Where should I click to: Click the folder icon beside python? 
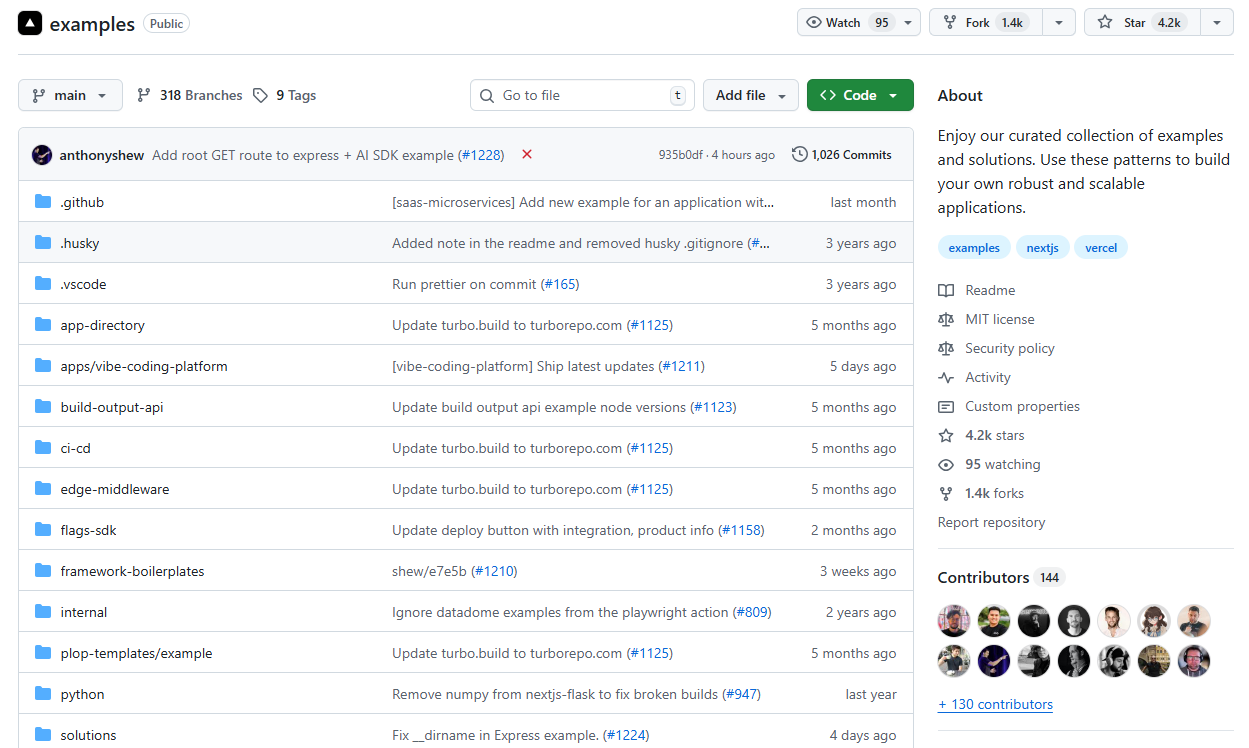click(x=43, y=694)
